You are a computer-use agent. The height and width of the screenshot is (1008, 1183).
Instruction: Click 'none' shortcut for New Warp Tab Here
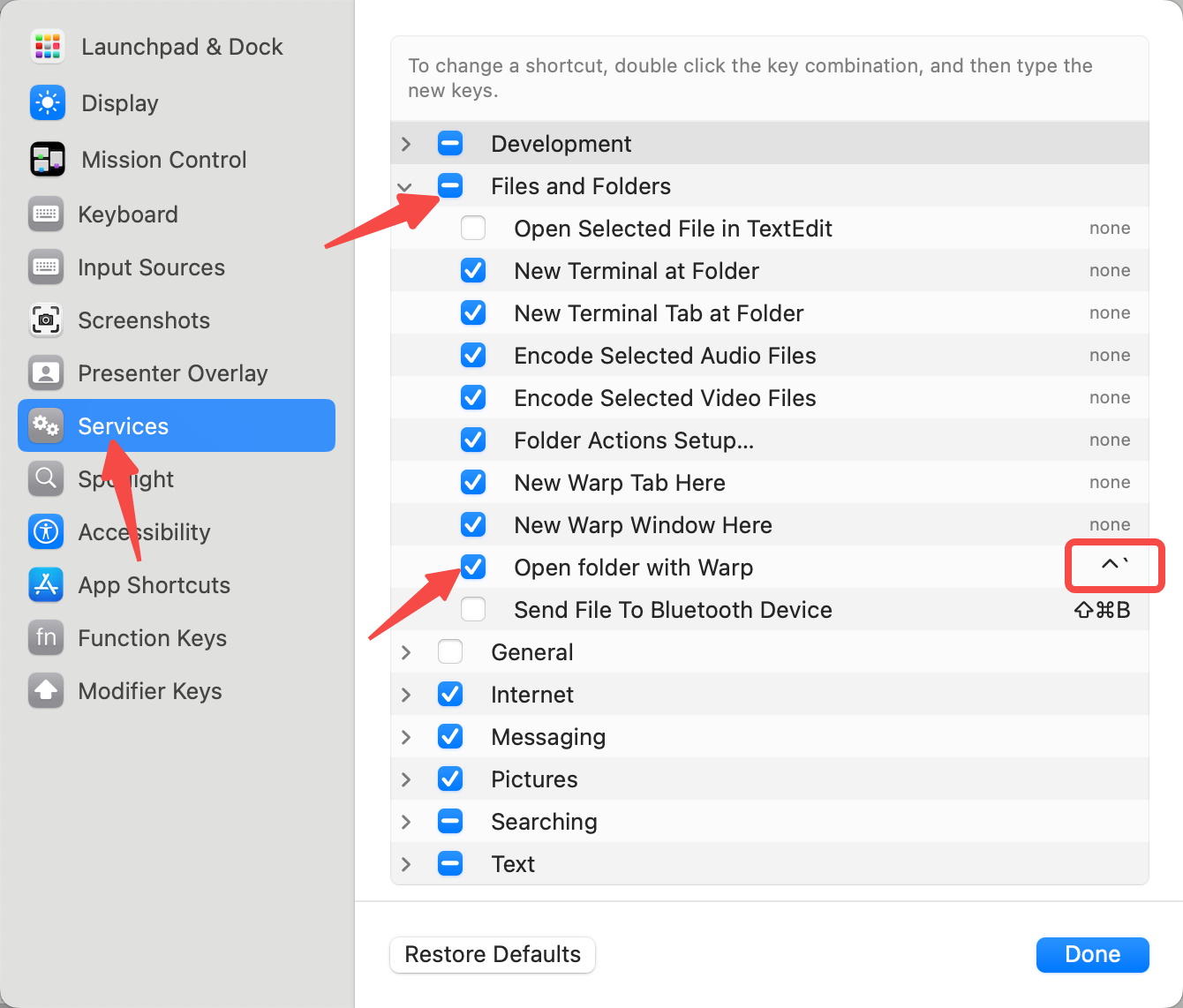click(1110, 482)
